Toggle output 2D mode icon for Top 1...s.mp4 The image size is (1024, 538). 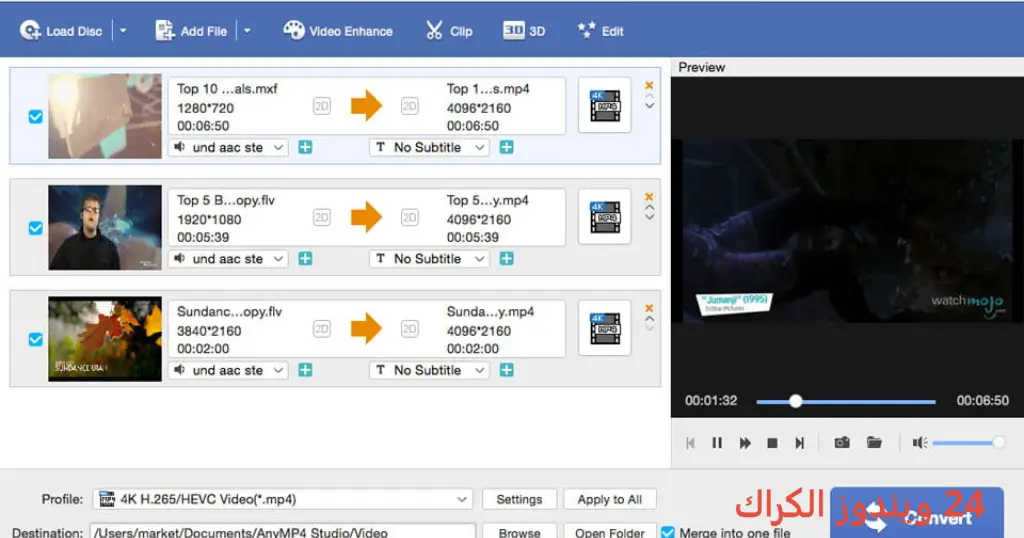pyautogui.click(x=409, y=106)
